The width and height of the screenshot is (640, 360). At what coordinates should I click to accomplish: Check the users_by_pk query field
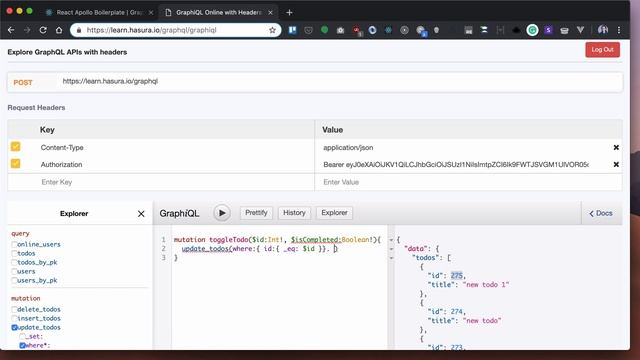(x=14, y=280)
